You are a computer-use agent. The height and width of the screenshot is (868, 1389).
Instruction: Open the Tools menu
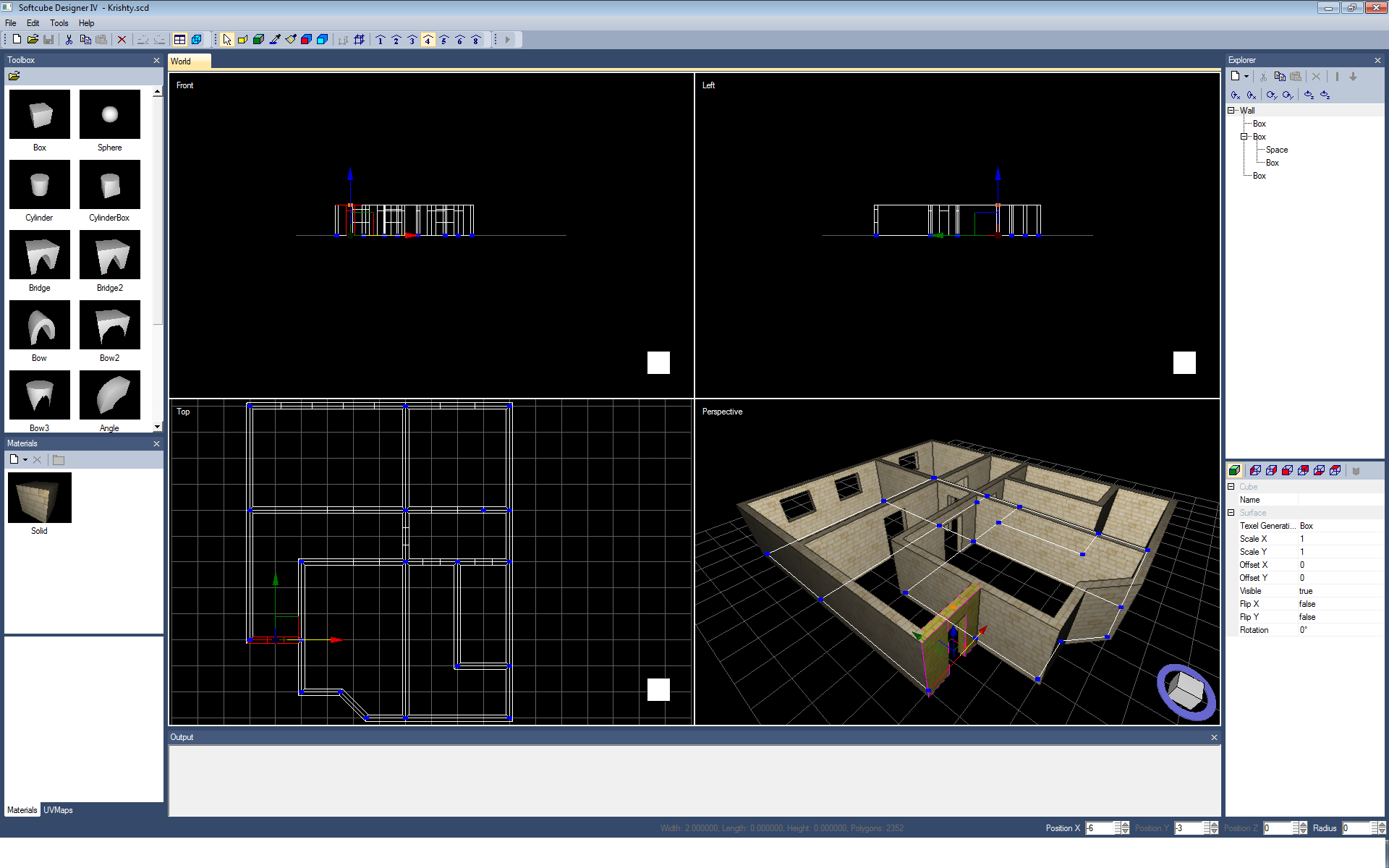point(59,23)
